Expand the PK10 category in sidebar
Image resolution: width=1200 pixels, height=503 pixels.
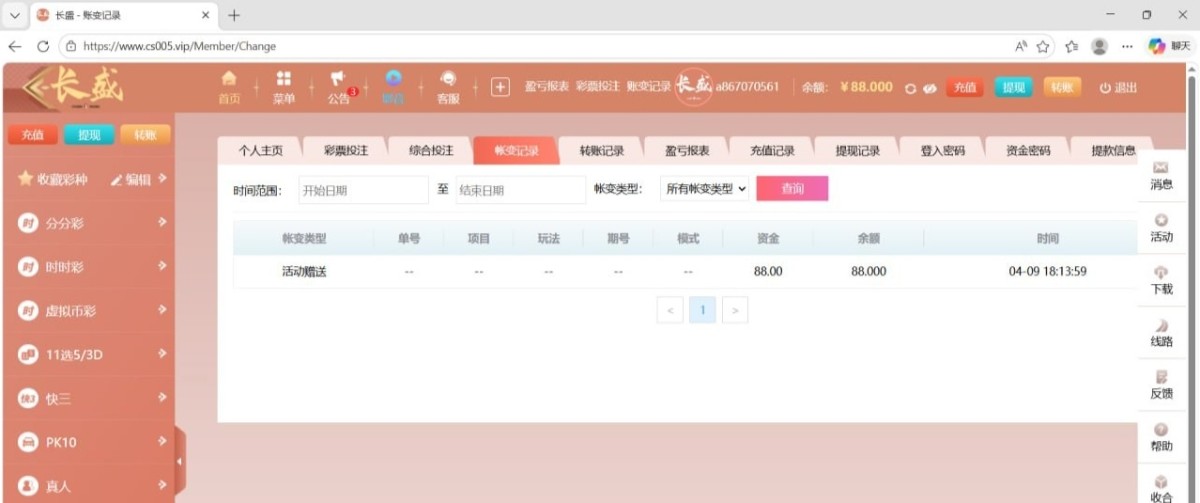(x=88, y=442)
